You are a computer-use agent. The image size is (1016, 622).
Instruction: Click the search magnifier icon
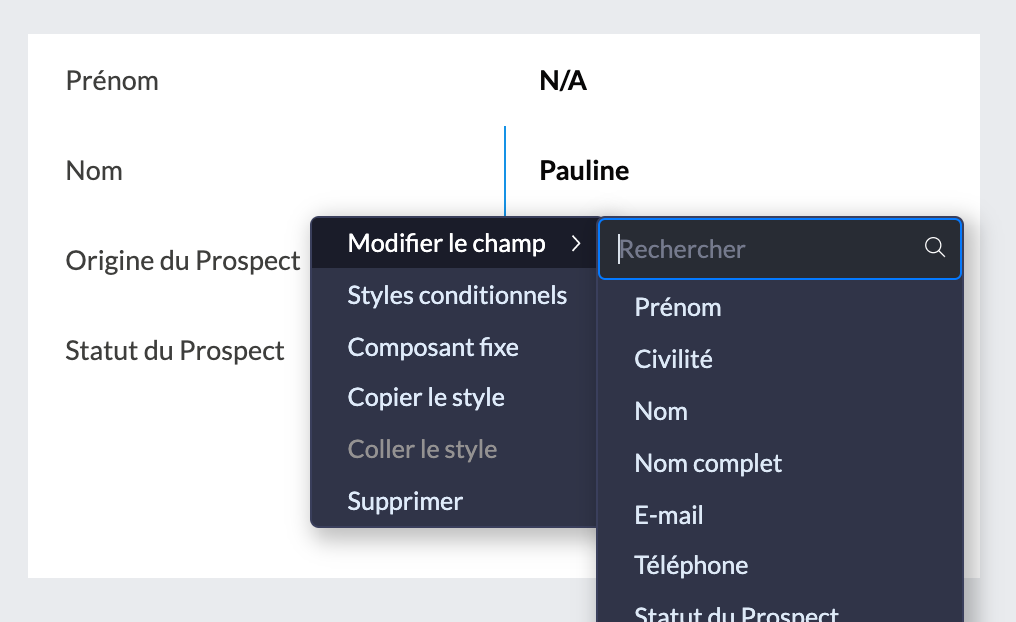(935, 248)
